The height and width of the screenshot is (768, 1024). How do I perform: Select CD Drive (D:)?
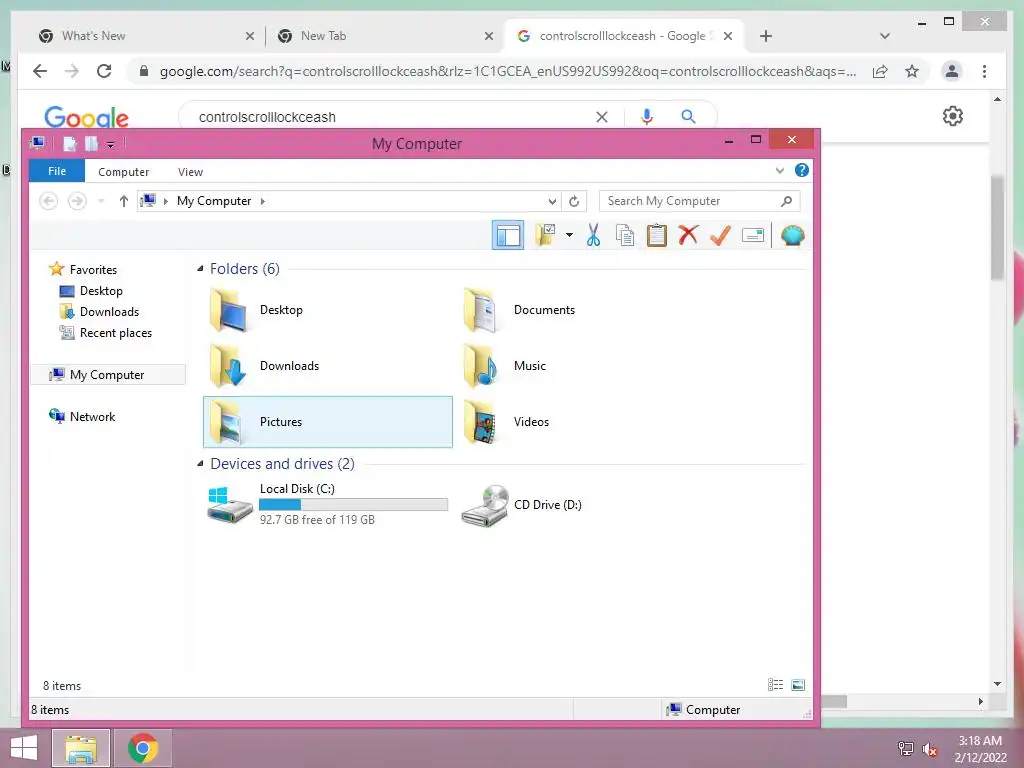click(x=581, y=504)
